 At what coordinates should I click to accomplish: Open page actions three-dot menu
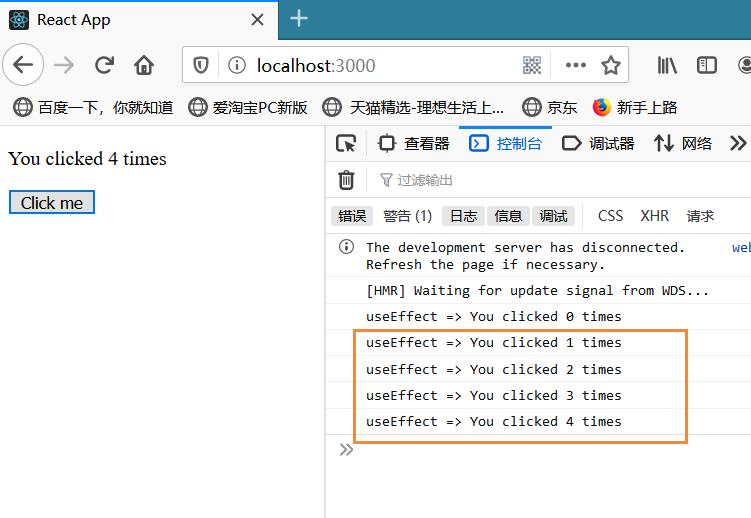575,65
